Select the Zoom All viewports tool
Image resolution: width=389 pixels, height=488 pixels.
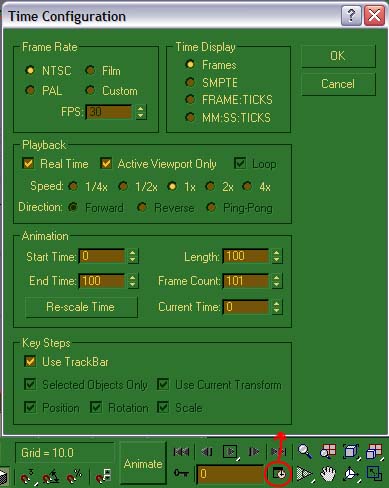[328, 452]
